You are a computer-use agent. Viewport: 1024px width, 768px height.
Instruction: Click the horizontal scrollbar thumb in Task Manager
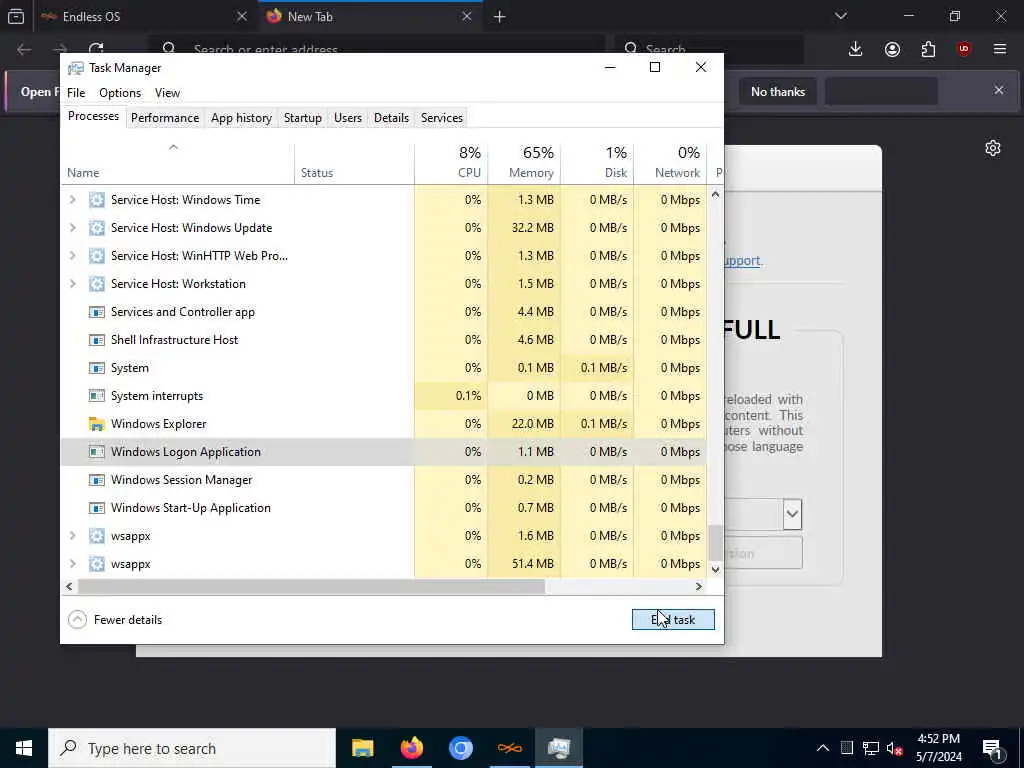click(311, 586)
